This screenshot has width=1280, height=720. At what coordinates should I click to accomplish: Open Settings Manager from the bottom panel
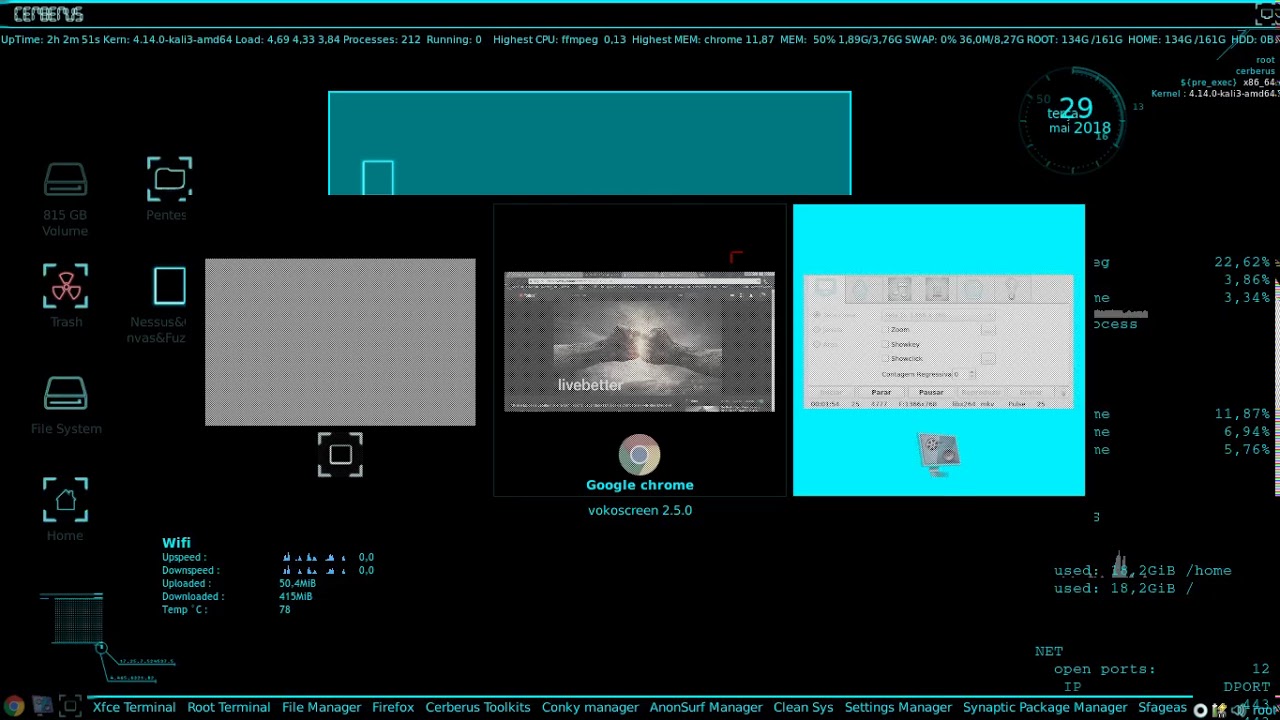(x=898, y=707)
